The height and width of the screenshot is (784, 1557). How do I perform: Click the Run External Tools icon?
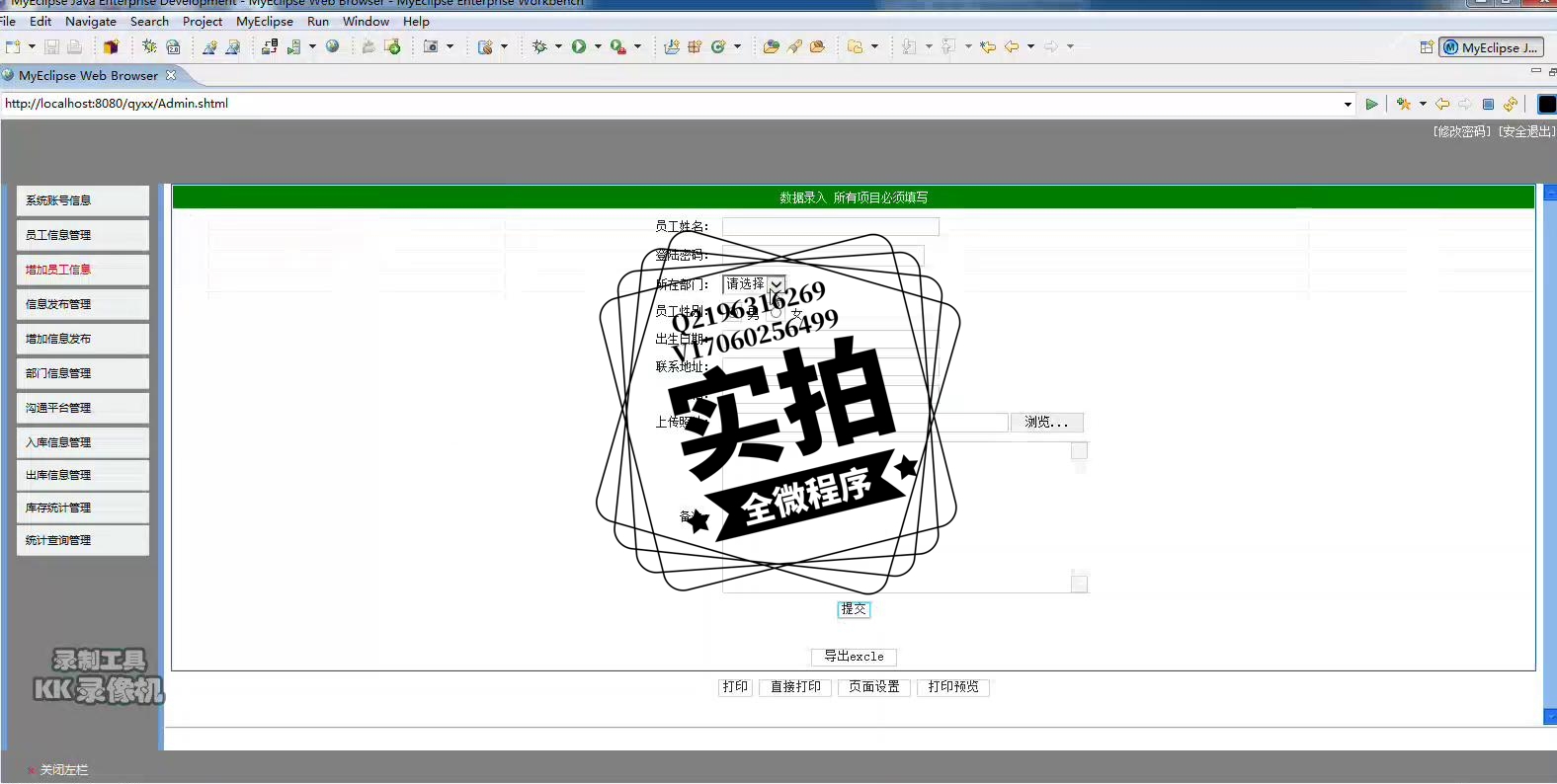tap(618, 46)
